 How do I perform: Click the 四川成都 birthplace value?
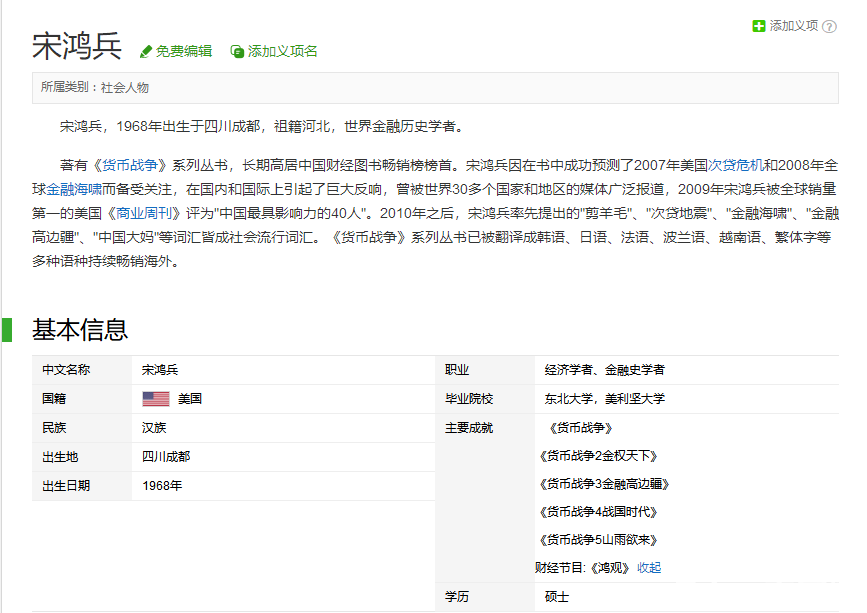[x=166, y=457]
